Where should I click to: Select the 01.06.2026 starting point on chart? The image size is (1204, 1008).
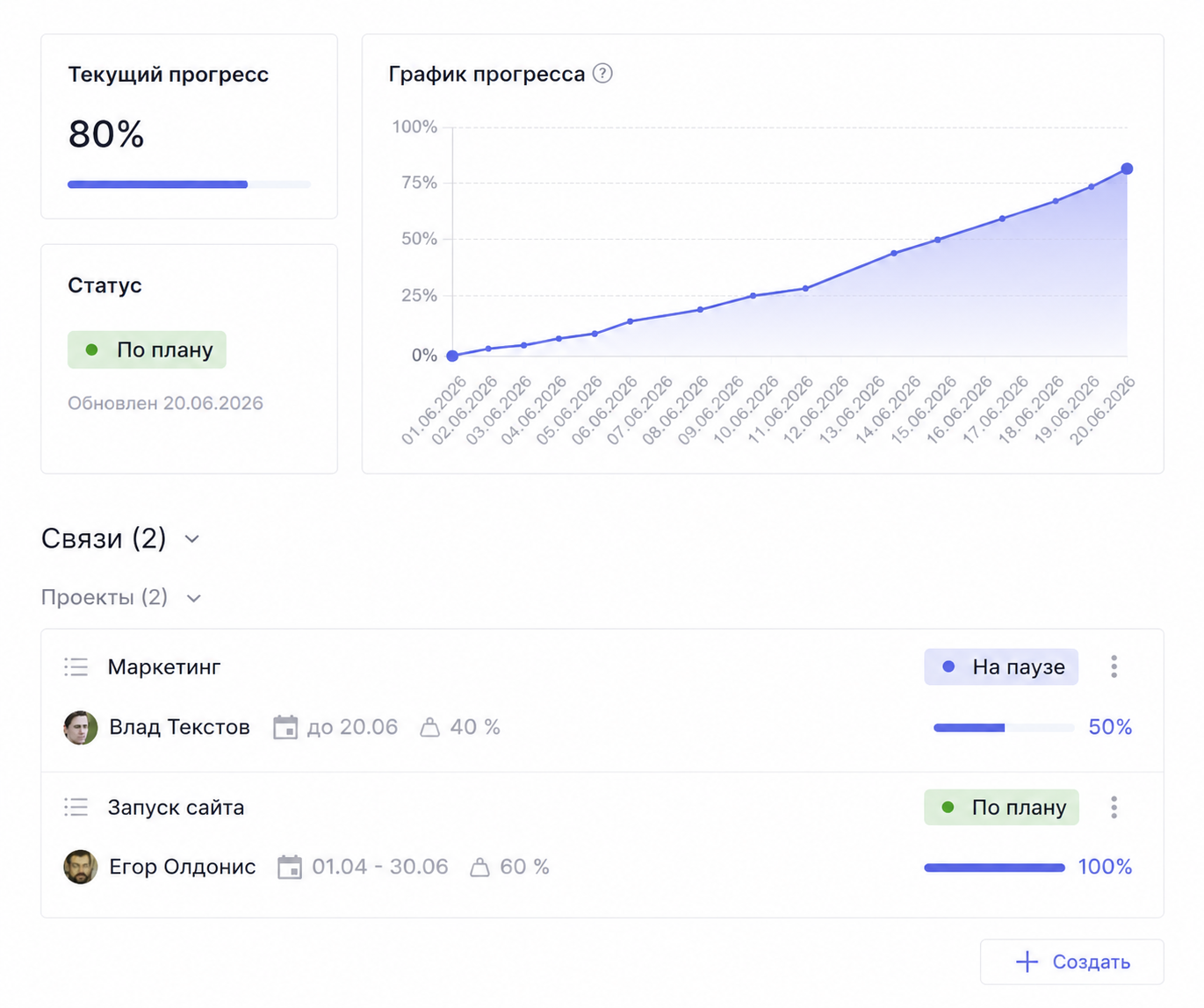(452, 356)
